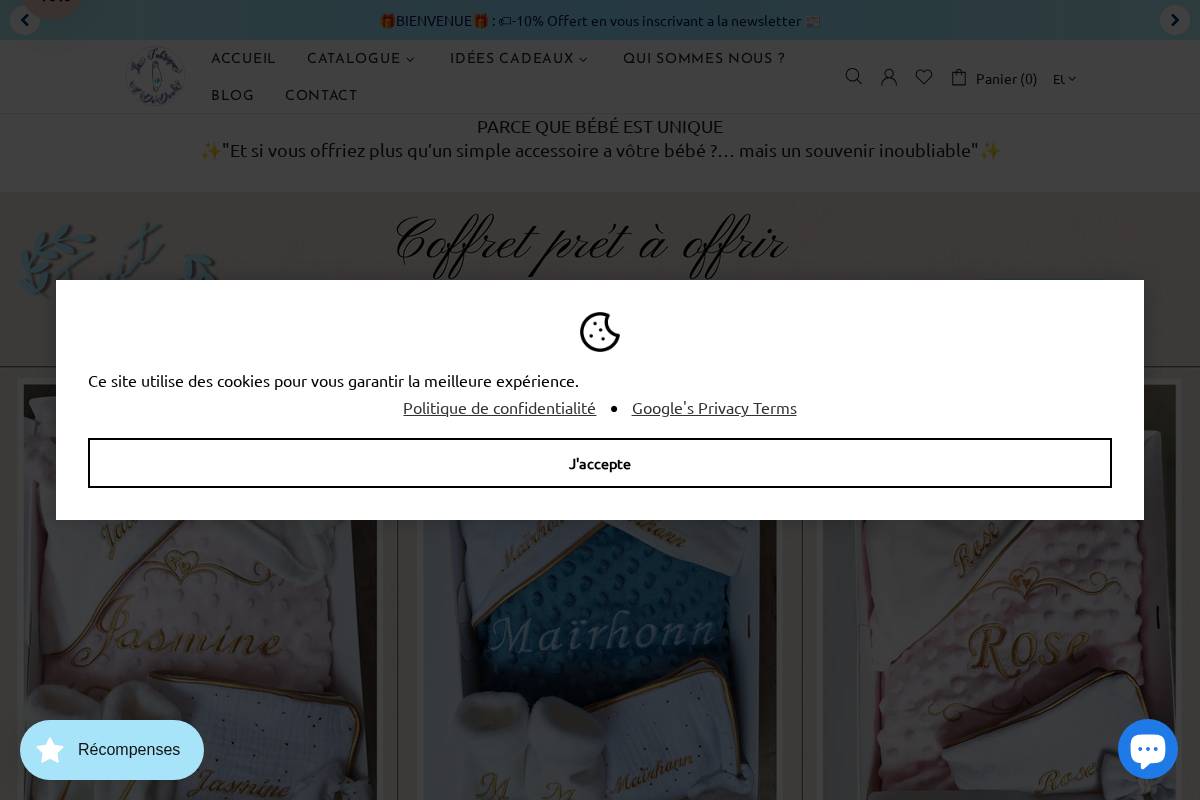
Task: Open the Récompenses rewards widget
Action: coord(112,749)
